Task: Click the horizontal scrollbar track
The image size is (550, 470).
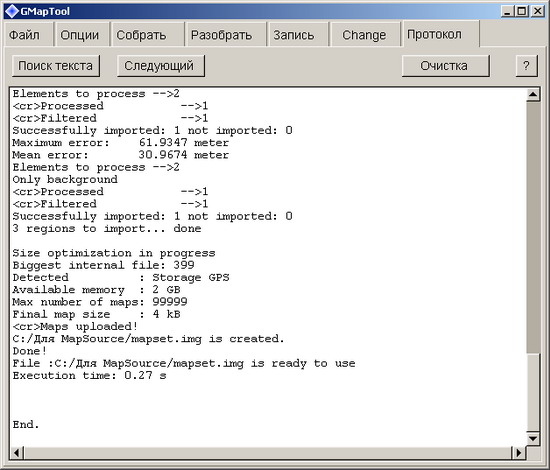Action: [268, 453]
